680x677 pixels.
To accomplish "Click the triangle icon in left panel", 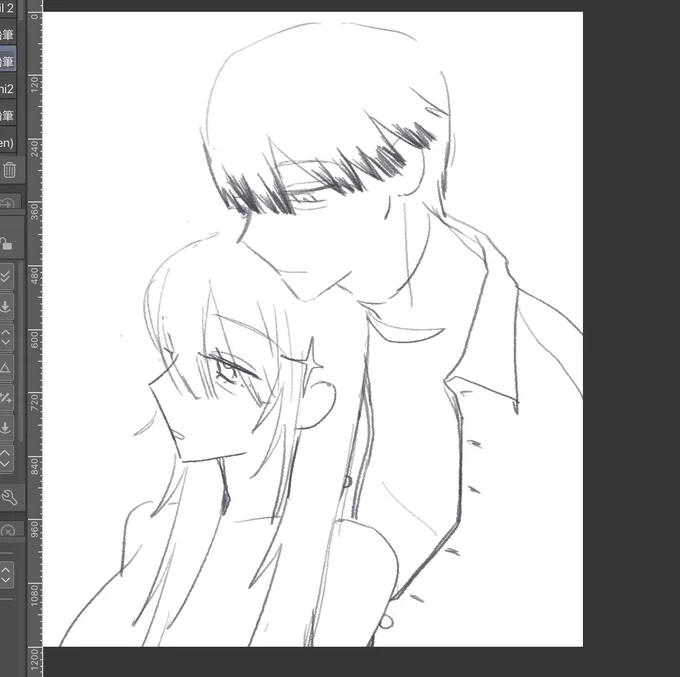I will 5,368.
